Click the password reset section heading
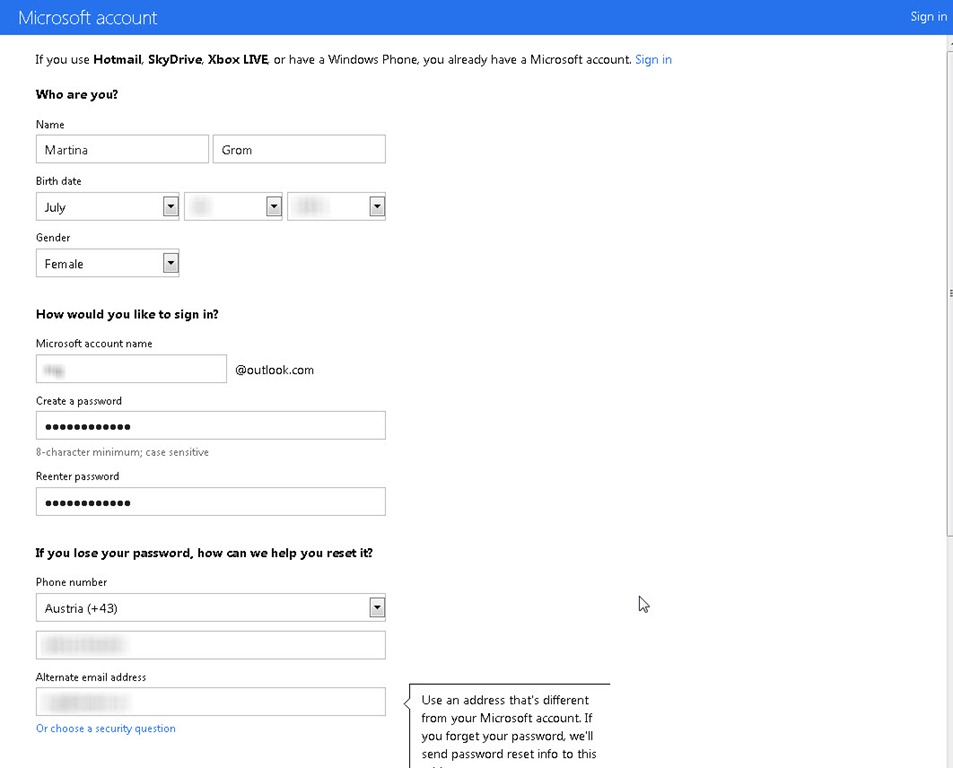This screenshot has width=953, height=768. pos(204,553)
